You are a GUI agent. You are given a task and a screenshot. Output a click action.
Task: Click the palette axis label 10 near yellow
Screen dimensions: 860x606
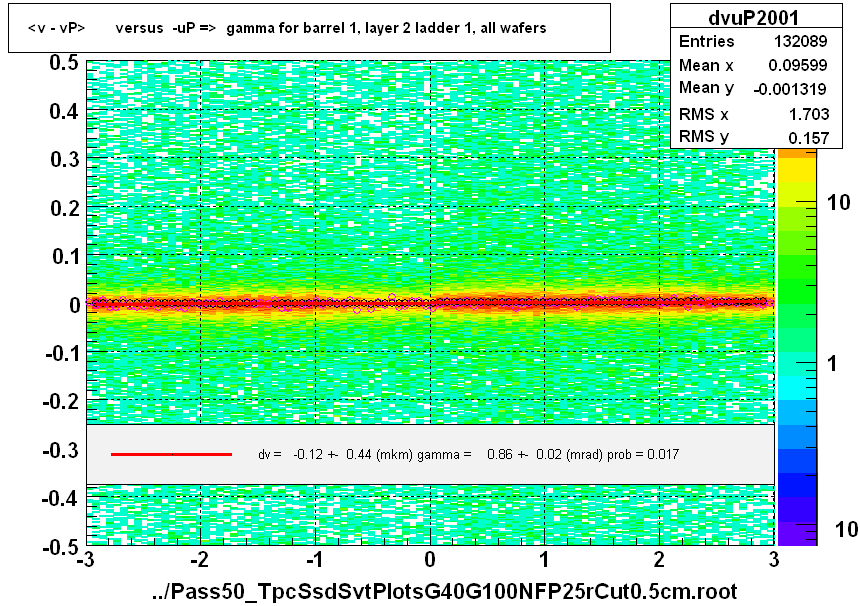(x=838, y=202)
